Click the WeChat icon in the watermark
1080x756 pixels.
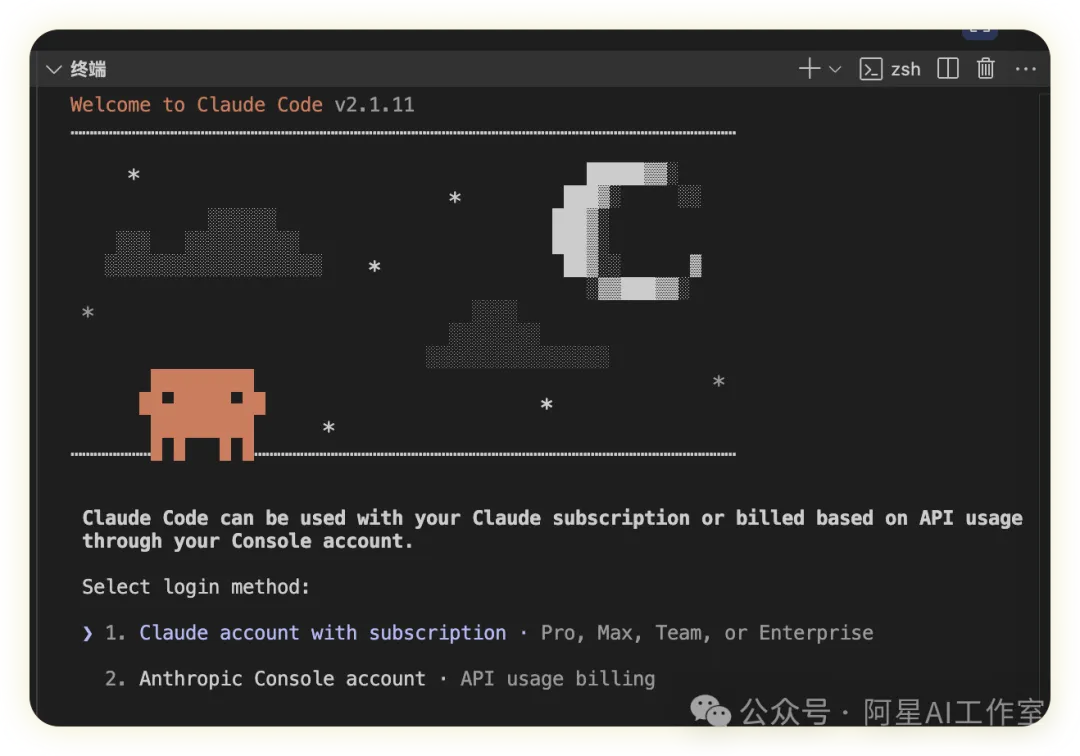coord(712,711)
